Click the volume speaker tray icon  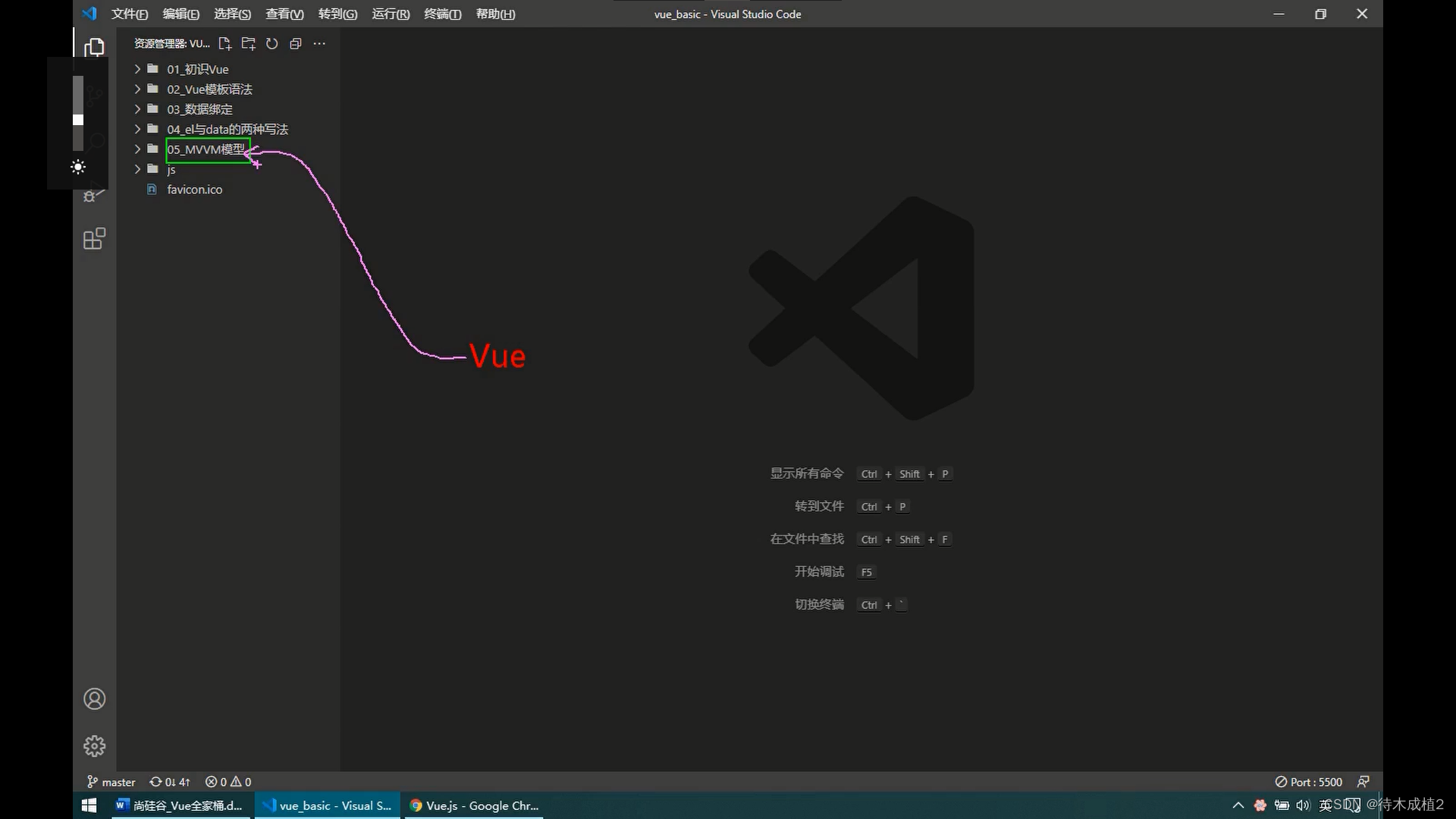(1304, 805)
